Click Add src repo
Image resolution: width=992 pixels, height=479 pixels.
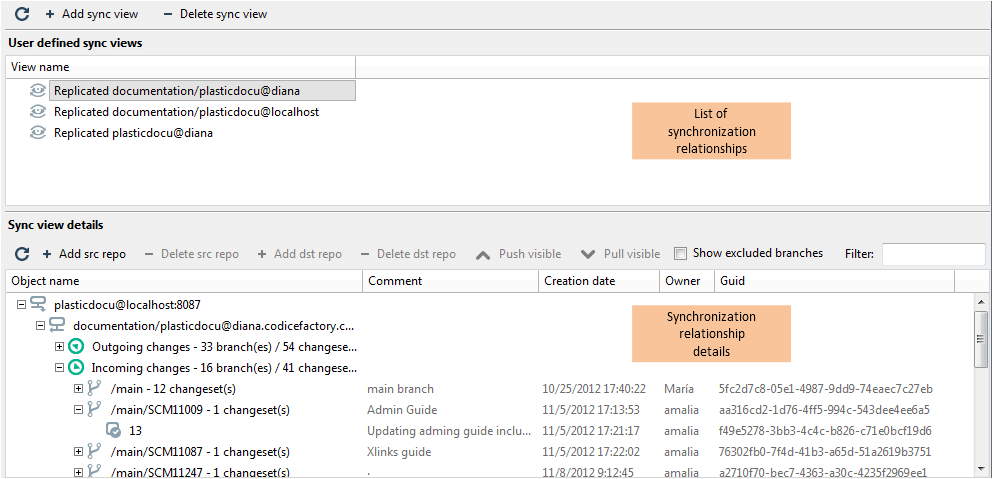[x=84, y=254]
